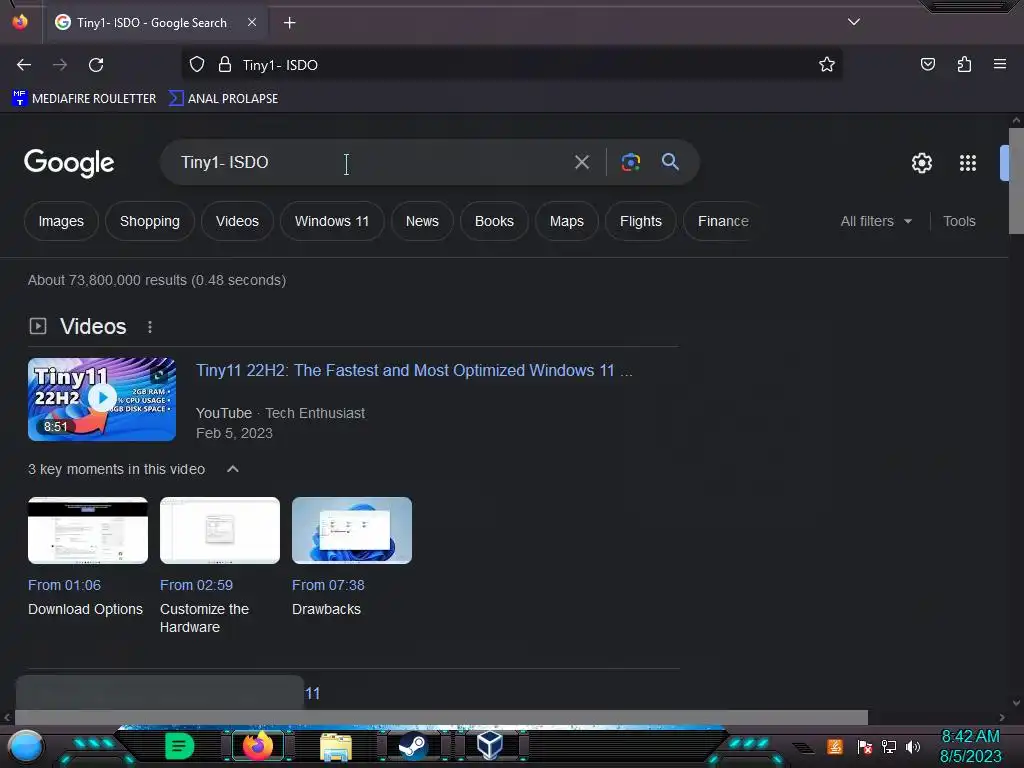Submit search with magnifier icon
The image size is (1024, 768).
click(x=670, y=161)
